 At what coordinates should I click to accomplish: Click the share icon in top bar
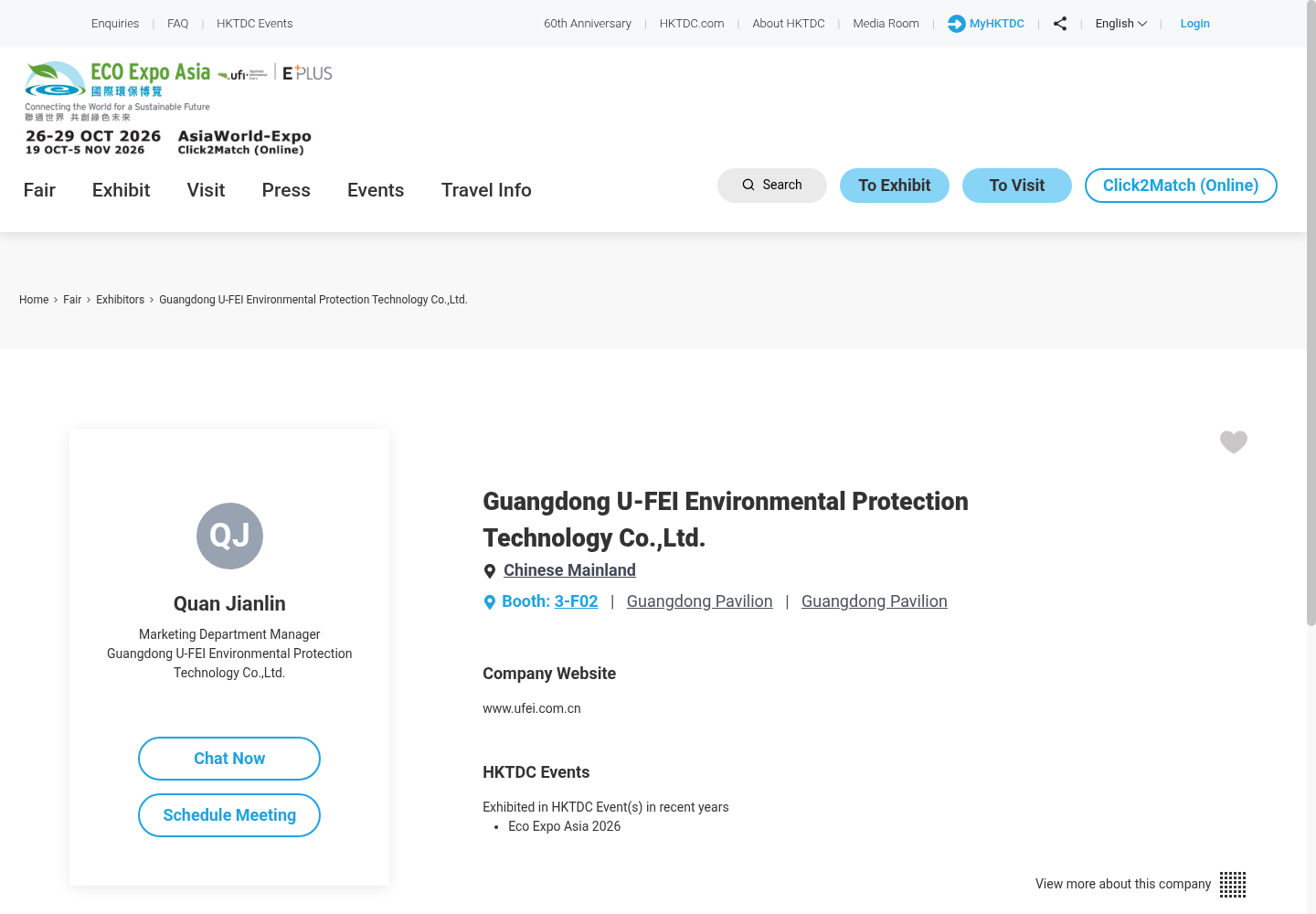tap(1060, 24)
